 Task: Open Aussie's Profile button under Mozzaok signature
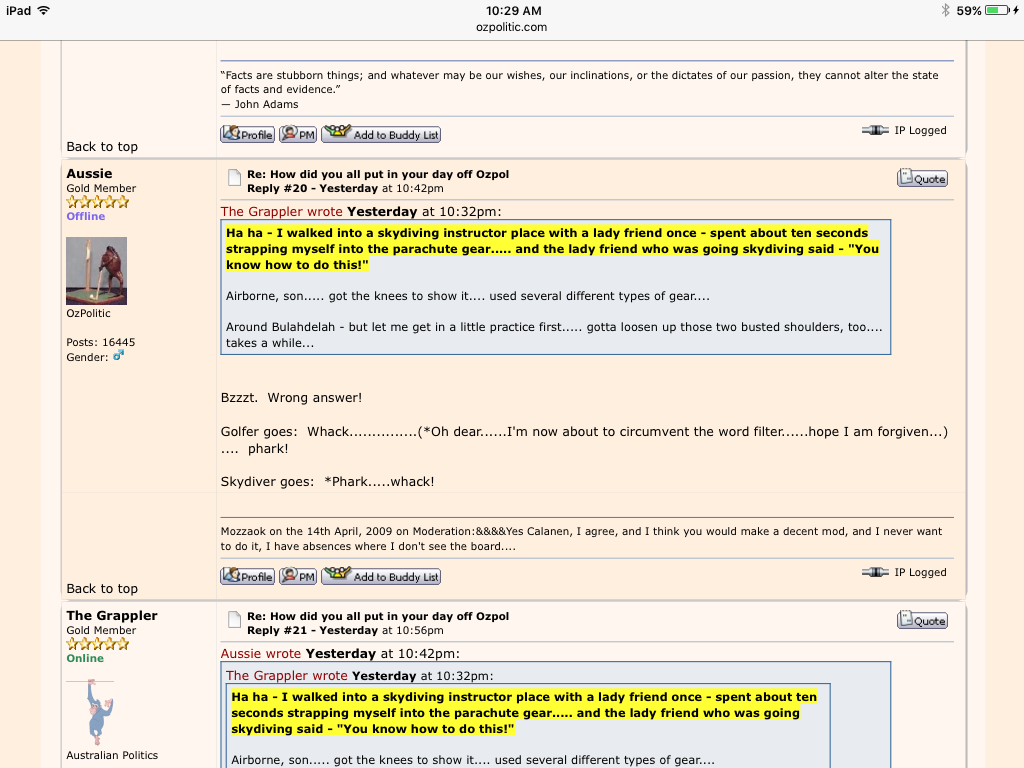click(x=247, y=577)
